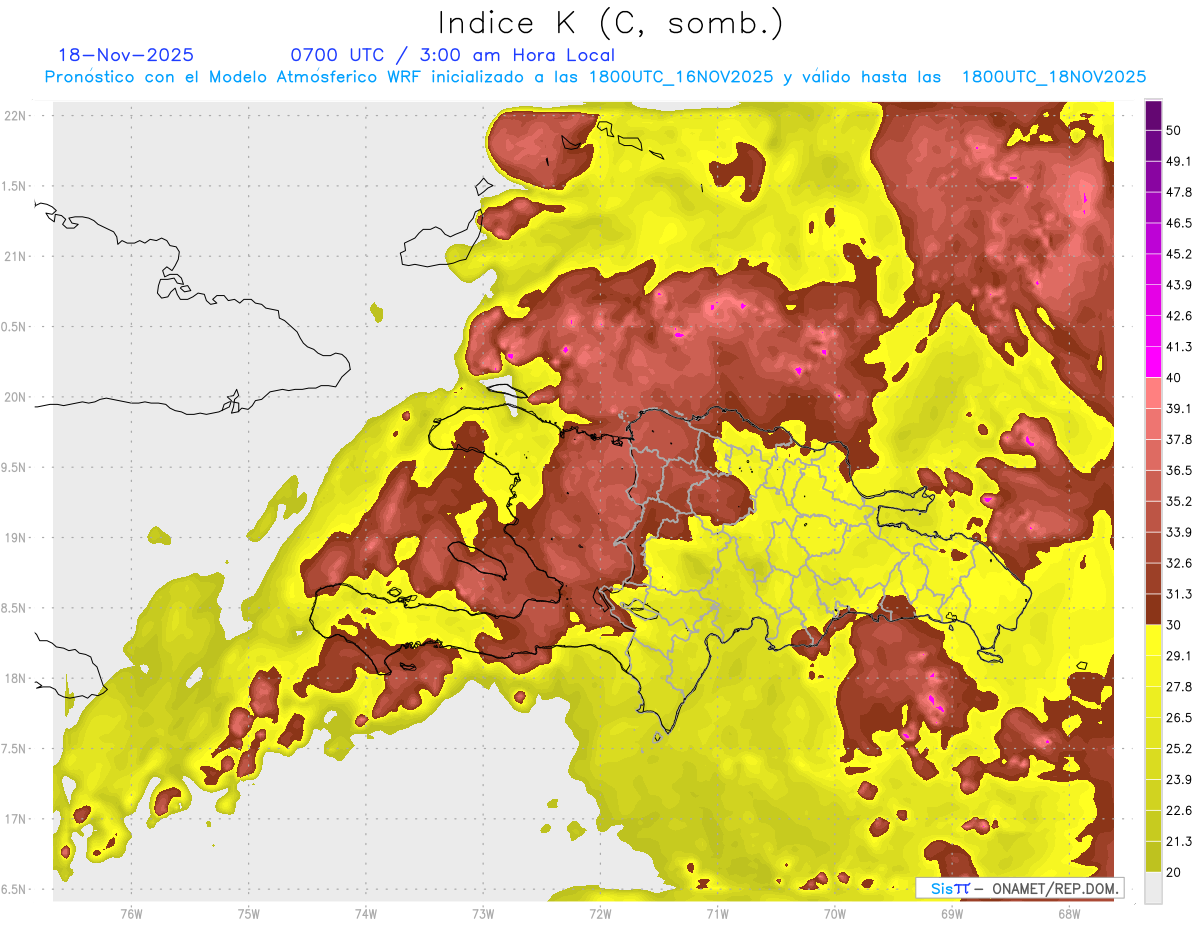Click the '0700 UTC / 3:00 am Hora Local' time text
The image size is (1200, 927).
click(x=452, y=55)
